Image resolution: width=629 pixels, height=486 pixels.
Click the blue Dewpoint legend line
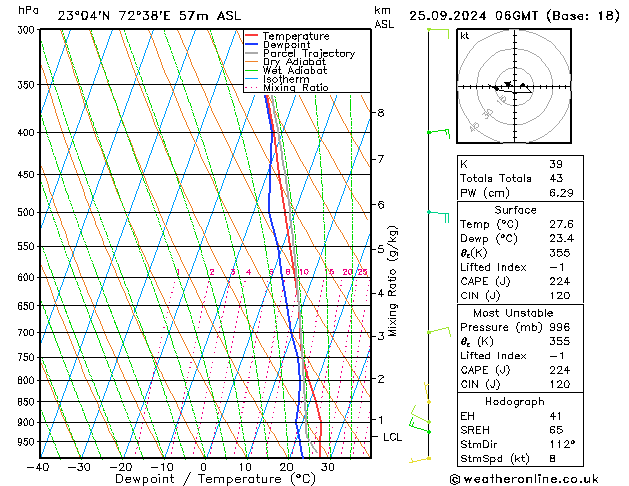click(x=251, y=44)
